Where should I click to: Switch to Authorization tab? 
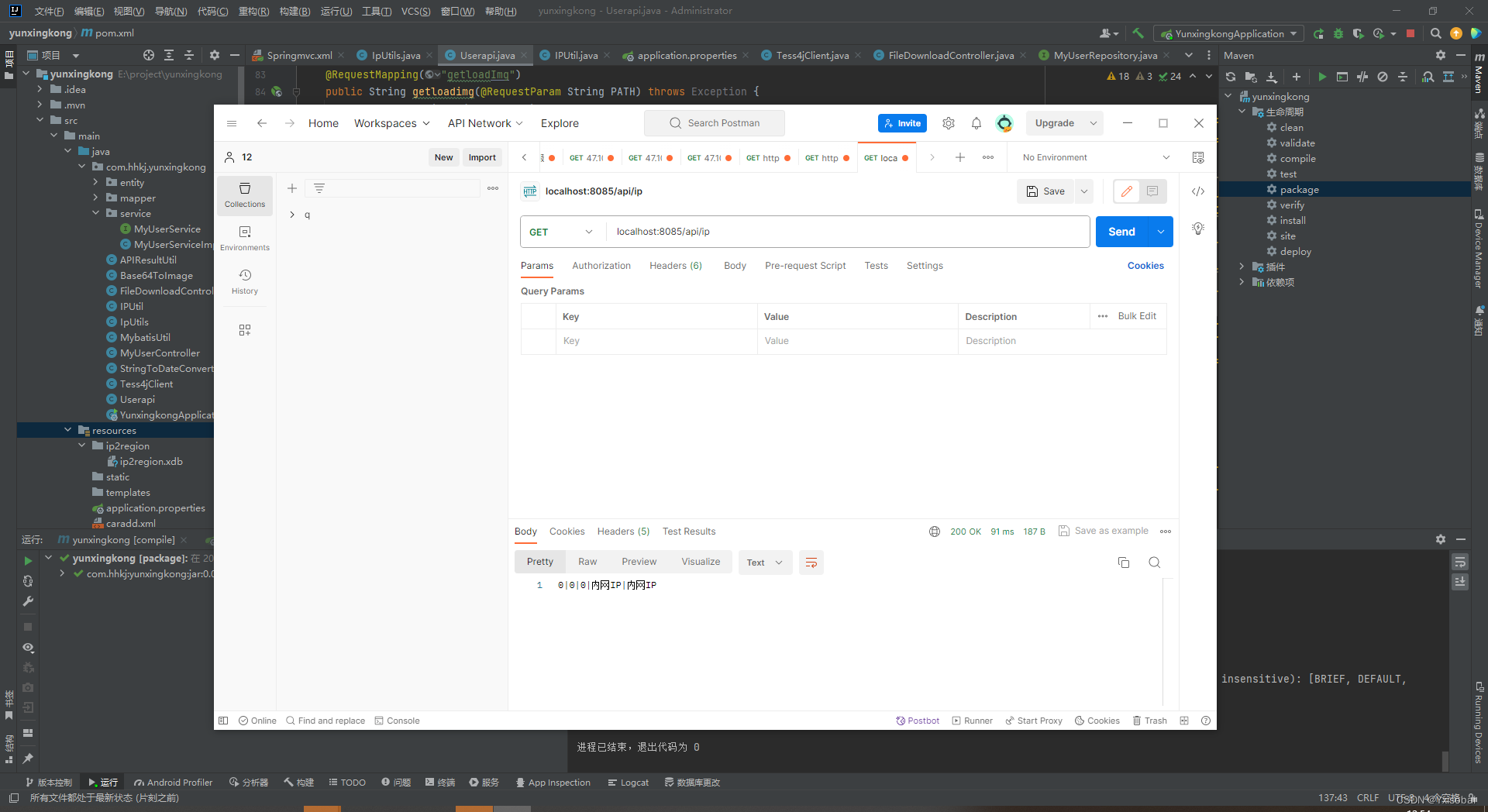pos(601,266)
